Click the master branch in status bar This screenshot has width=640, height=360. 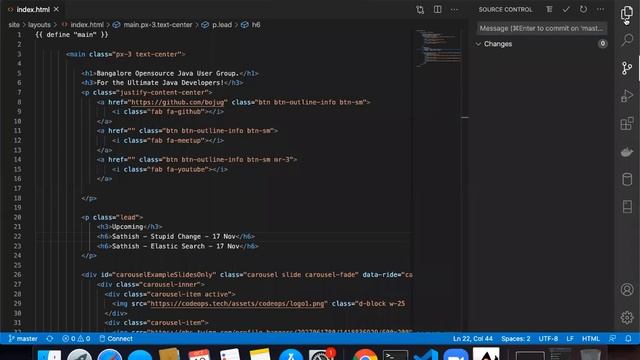coord(23,338)
